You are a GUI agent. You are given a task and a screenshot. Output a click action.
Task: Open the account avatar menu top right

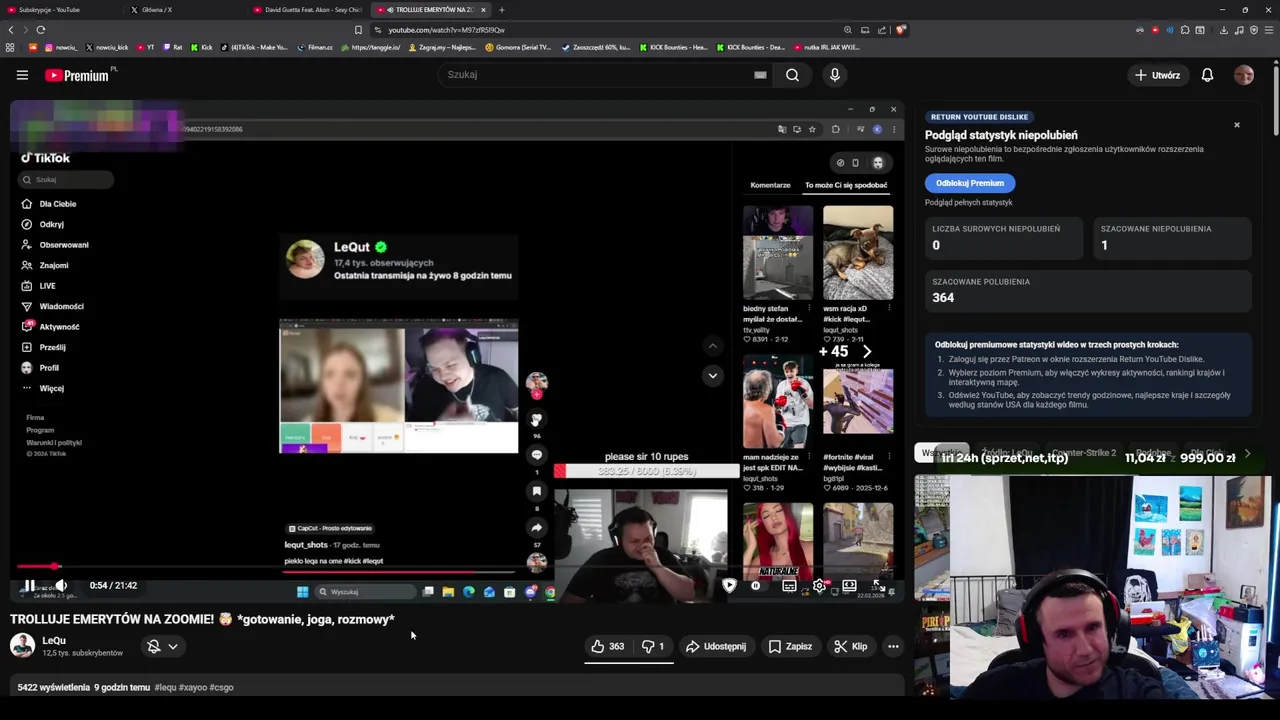pyautogui.click(x=1244, y=75)
